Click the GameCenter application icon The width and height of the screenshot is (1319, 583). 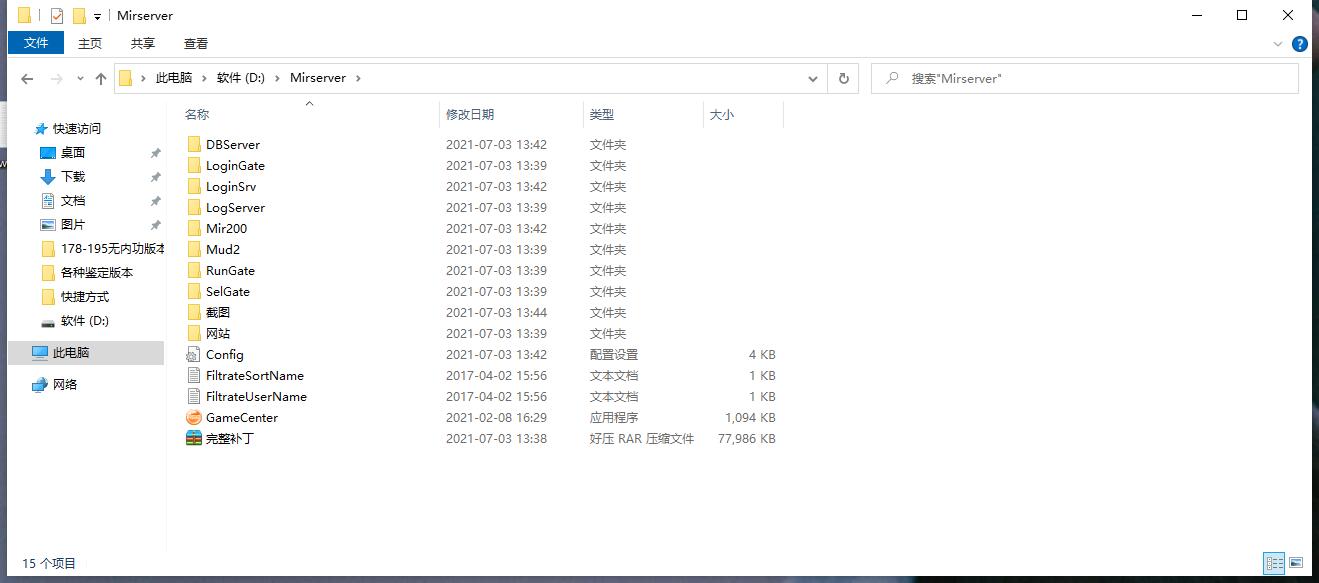194,418
